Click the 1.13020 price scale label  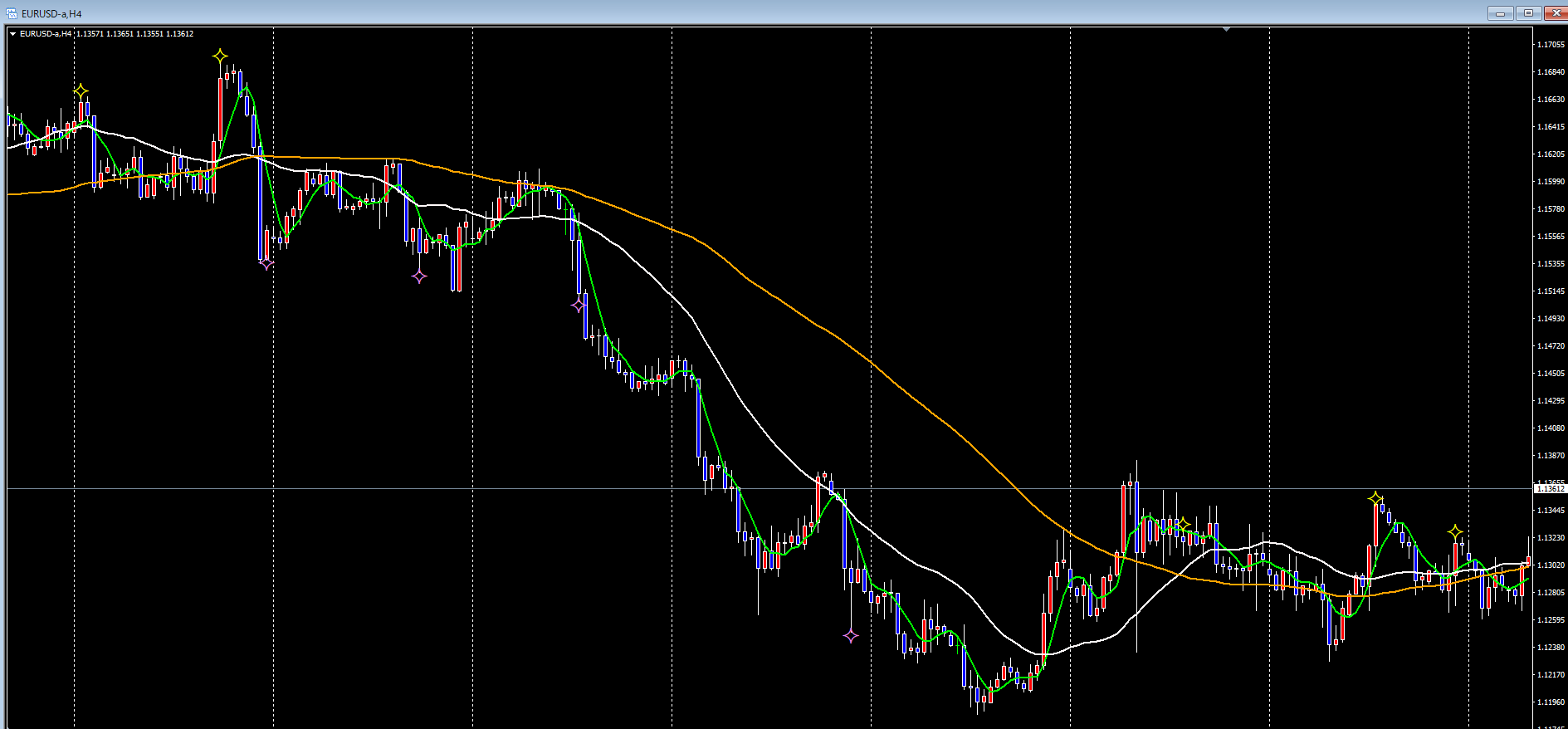coord(1551,565)
